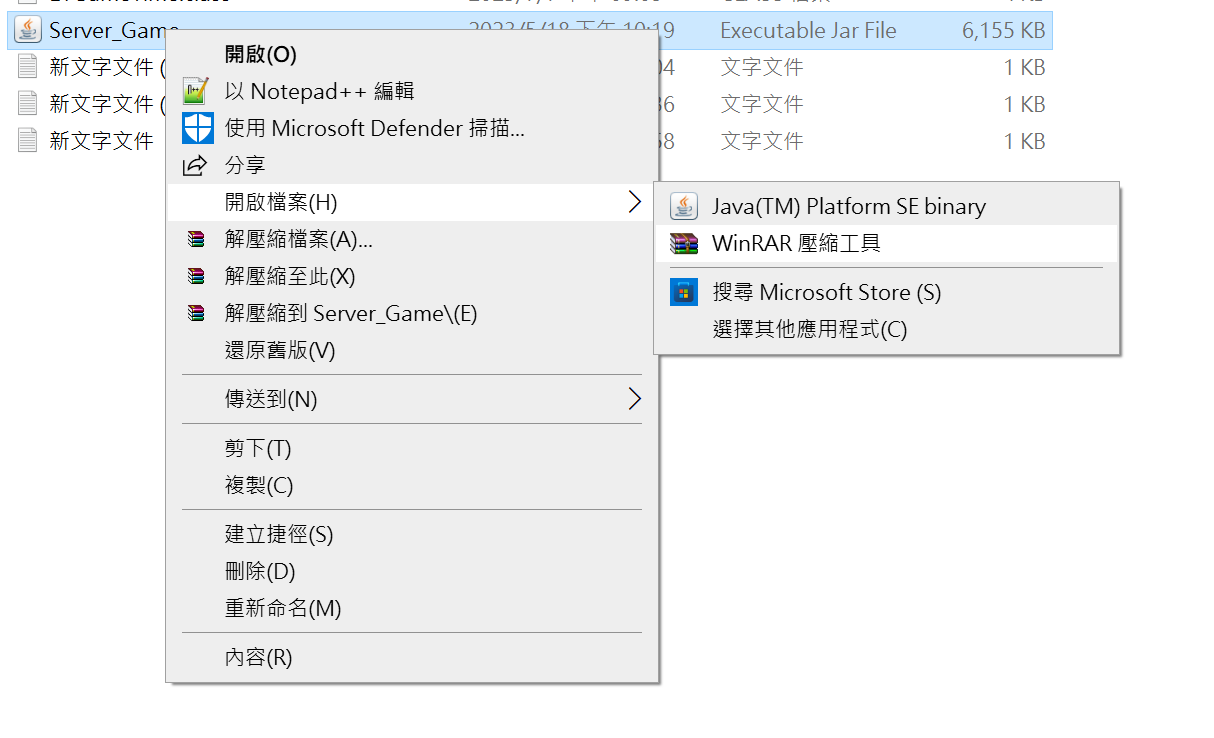Viewport: 1214px width, 738px height.
Task: Select 剪下(T) to cut the file
Action: pos(258,448)
